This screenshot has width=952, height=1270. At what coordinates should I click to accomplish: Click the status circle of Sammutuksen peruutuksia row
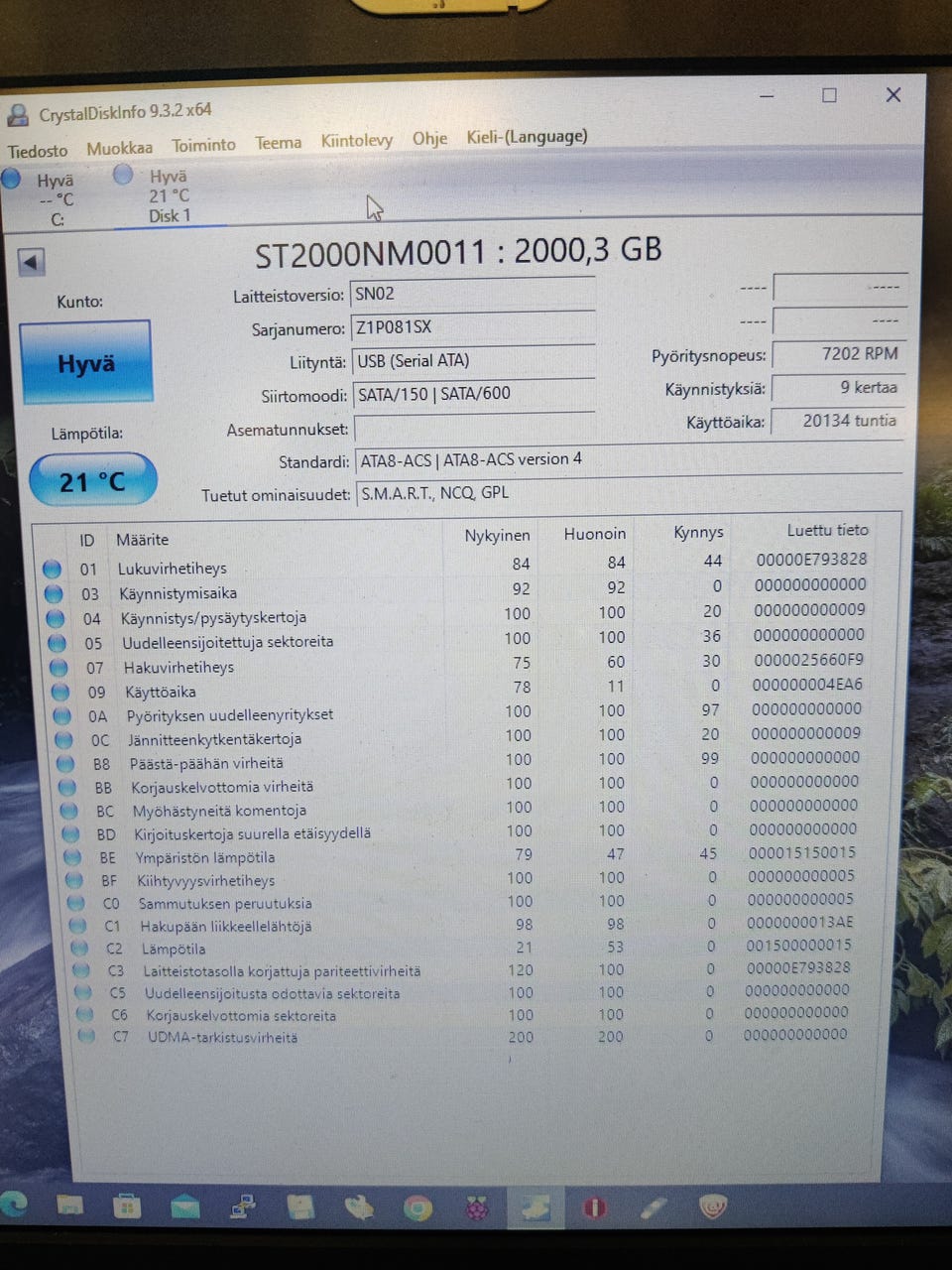(x=76, y=903)
